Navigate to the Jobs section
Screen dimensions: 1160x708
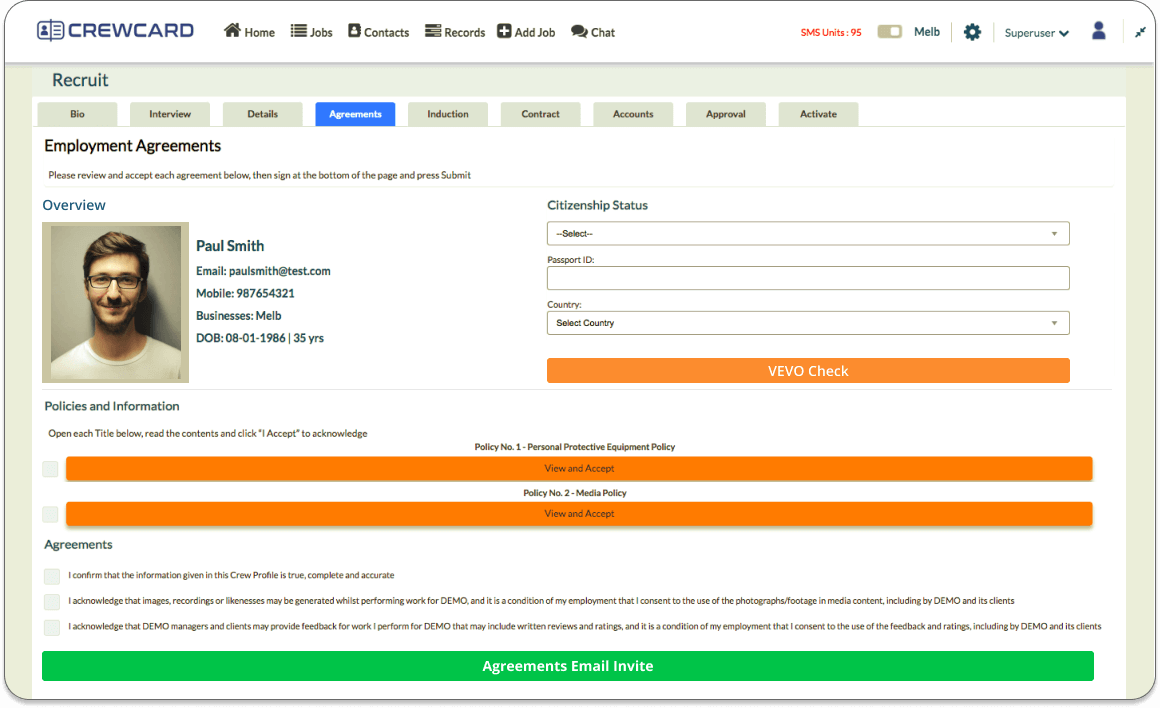coord(311,31)
